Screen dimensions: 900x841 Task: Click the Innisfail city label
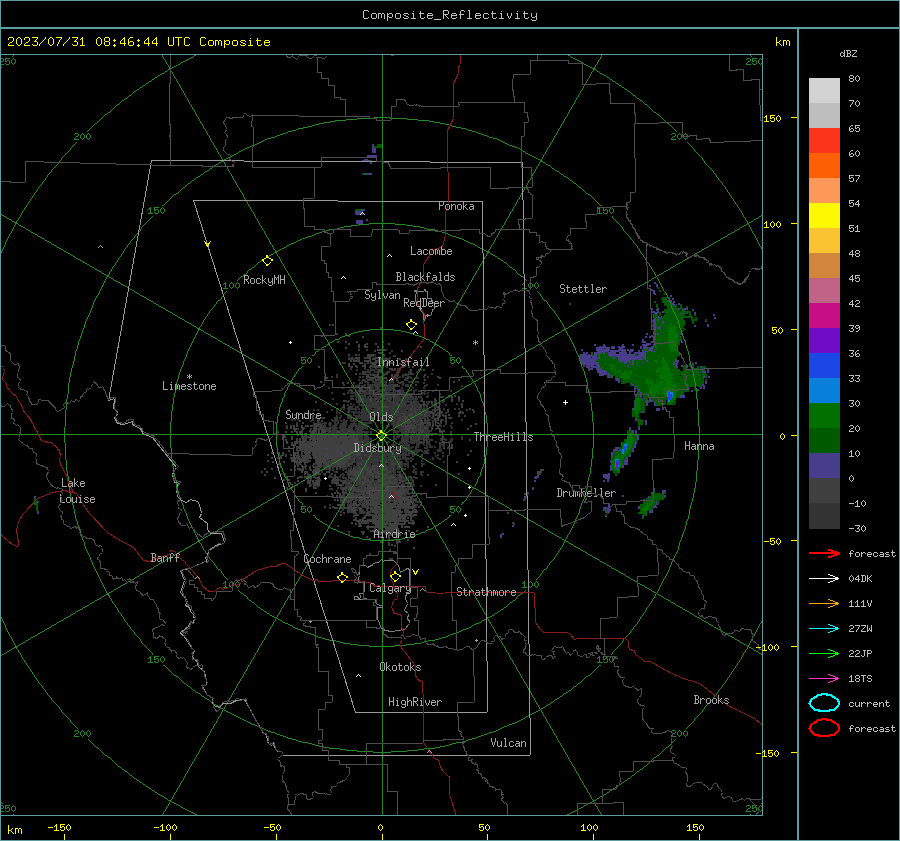click(x=403, y=362)
